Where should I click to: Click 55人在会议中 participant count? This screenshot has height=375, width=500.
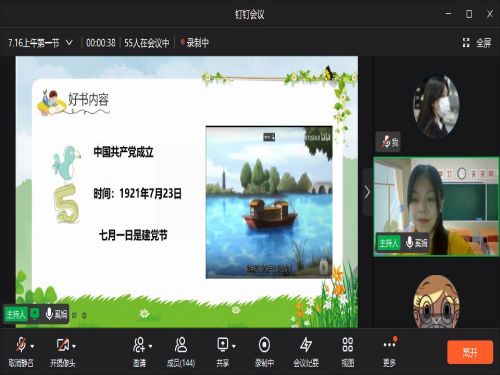(147, 43)
